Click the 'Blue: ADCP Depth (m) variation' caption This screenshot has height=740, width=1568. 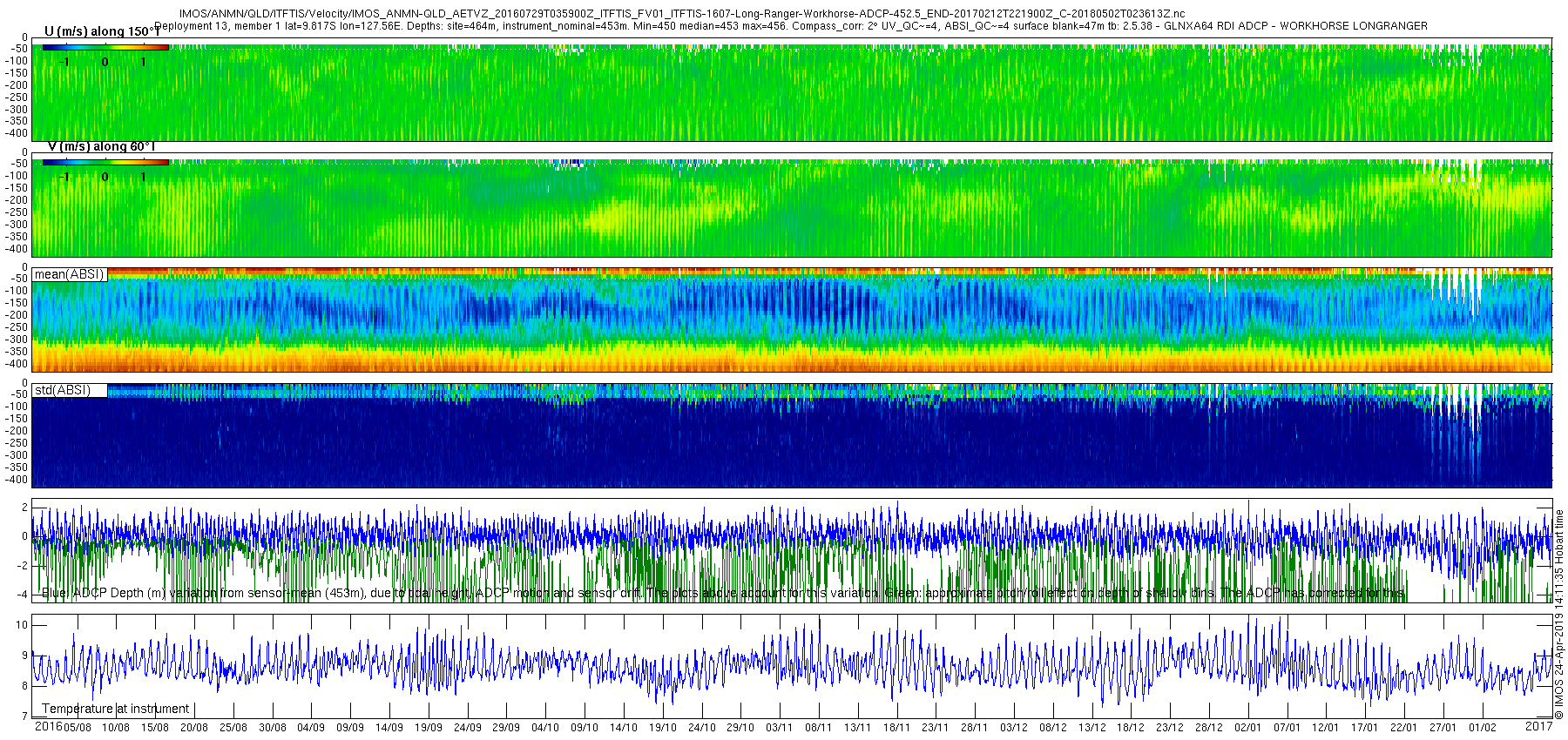pos(723,593)
